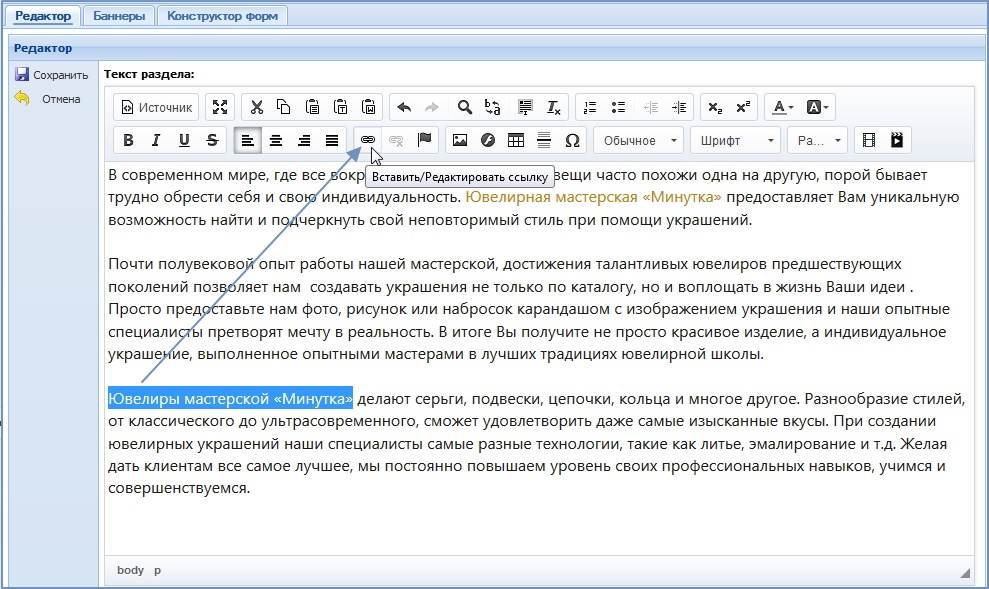Image resolution: width=989 pixels, height=589 pixels.
Task: Click the insert/edit link icon
Action: pyautogui.click(x=367, y=140)
